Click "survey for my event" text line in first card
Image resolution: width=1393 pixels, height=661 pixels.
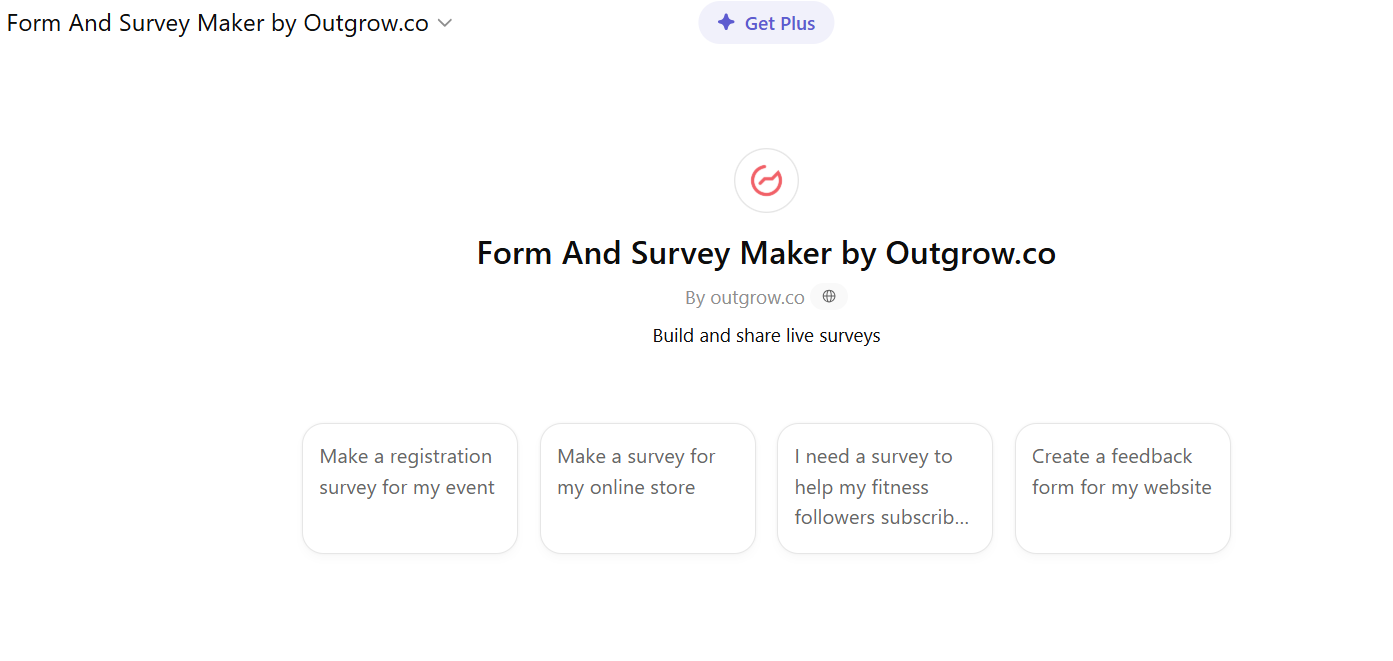click(x=407, y=488)
